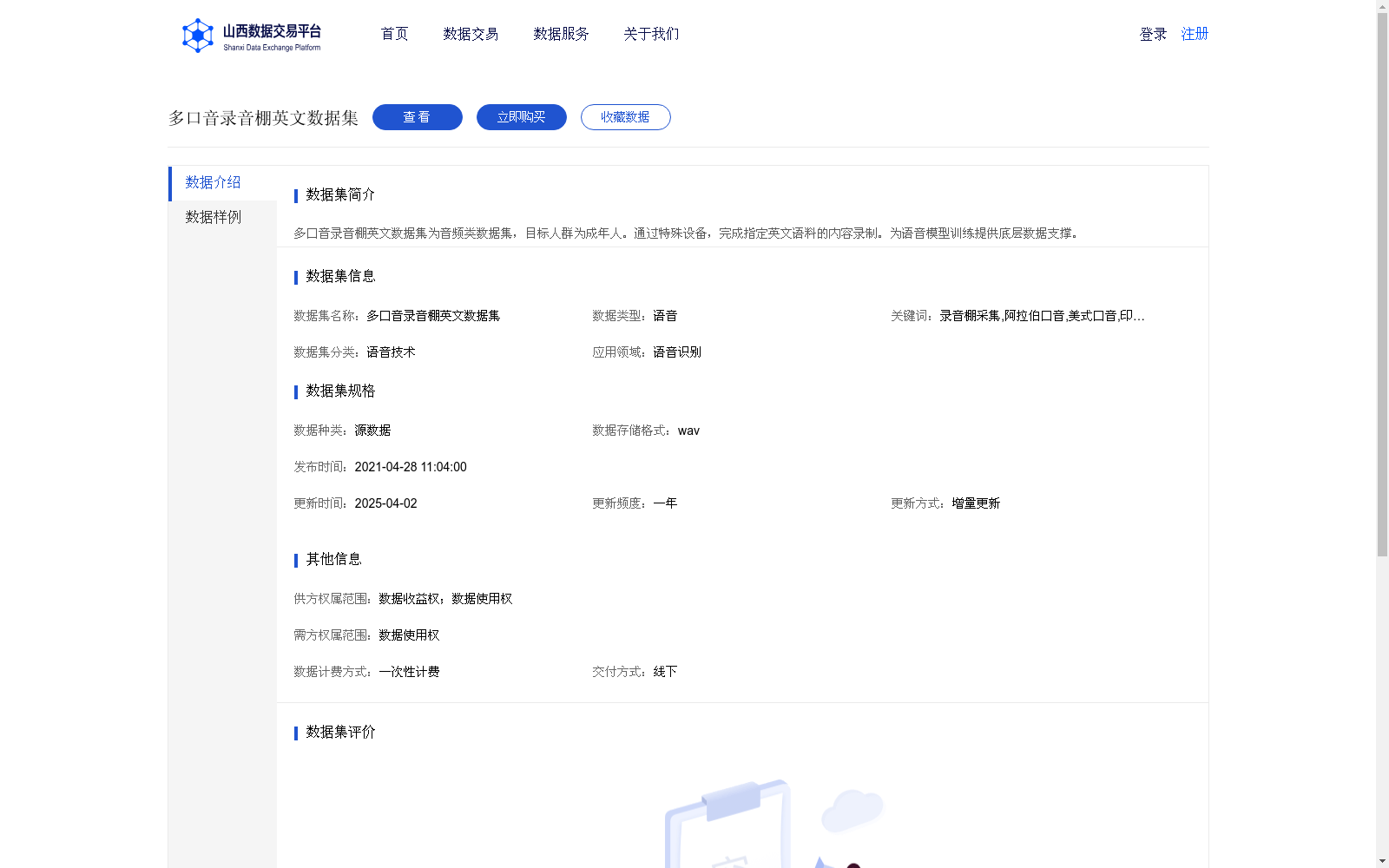Open the 数据服务 navigation menu
Viewport: 1389px width, 868px height.
[560, 34]
